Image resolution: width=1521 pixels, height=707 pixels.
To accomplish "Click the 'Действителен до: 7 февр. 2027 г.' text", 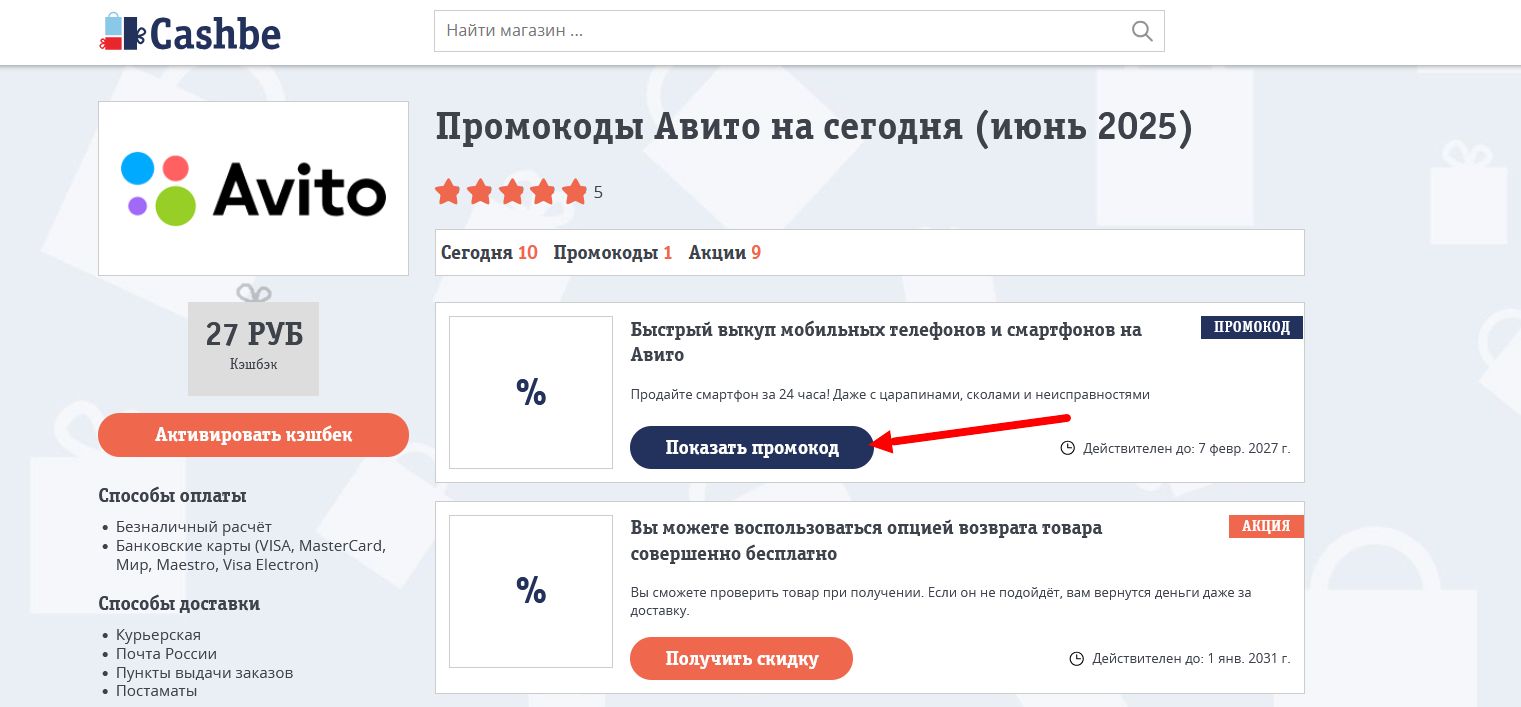I will [x=1186, y=449].
